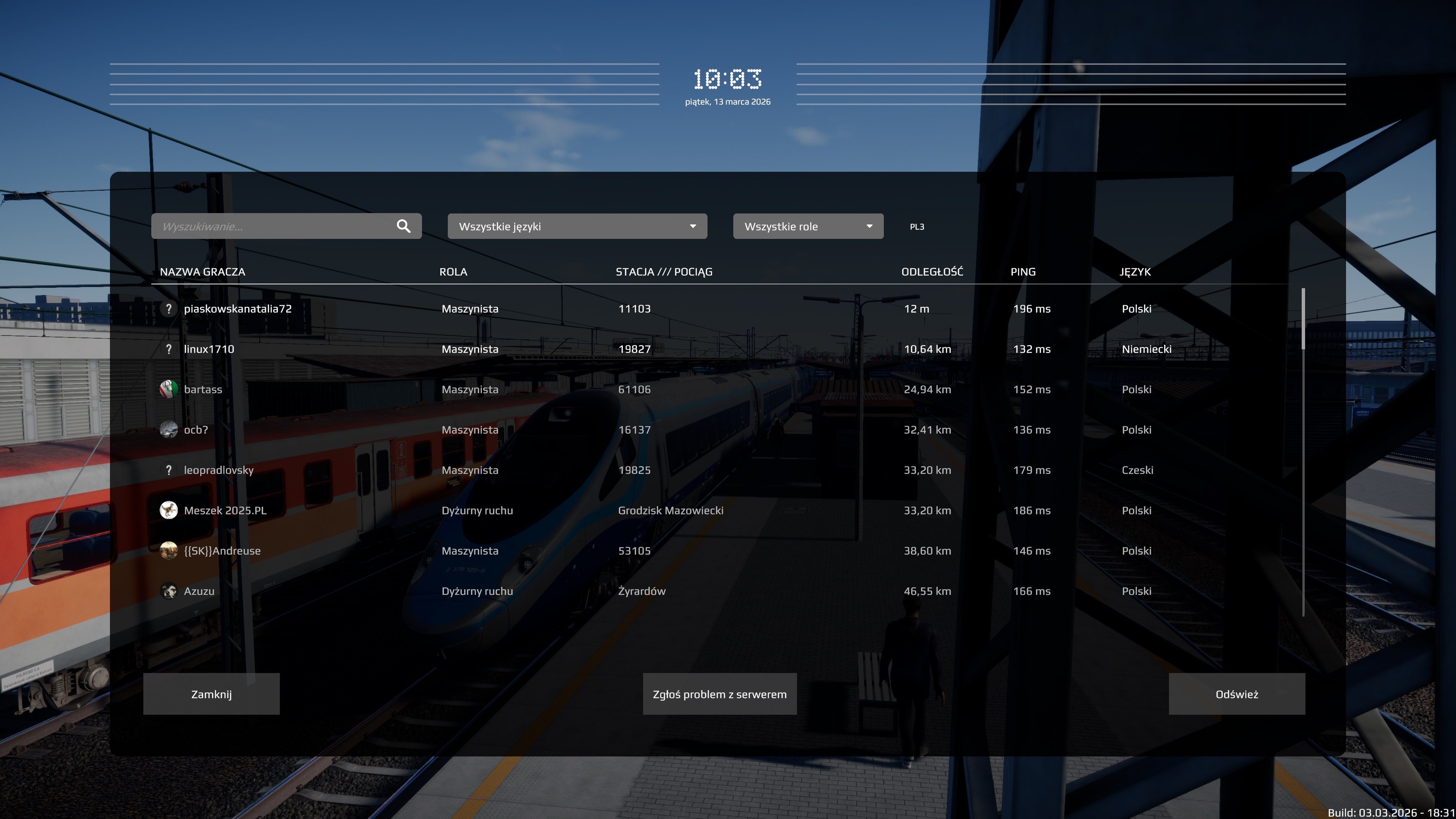Click {{SK}}Andreuse avatar icon
Image resolution: width=1456 pixels, height=819 pixels.
[168, 551]
